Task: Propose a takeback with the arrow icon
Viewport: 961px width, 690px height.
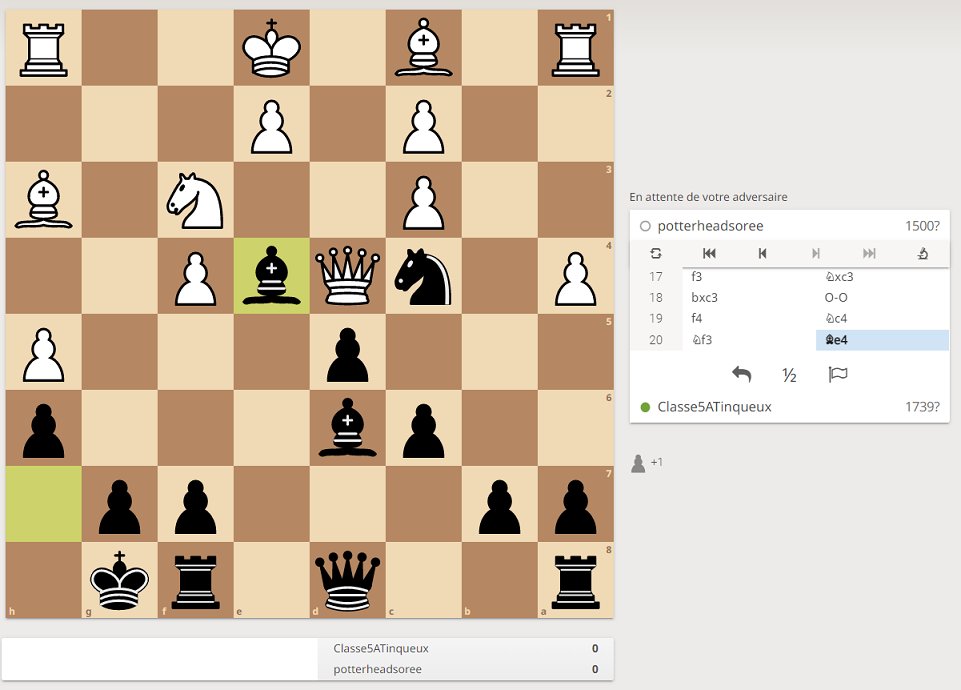Action: tap(740, 374)
